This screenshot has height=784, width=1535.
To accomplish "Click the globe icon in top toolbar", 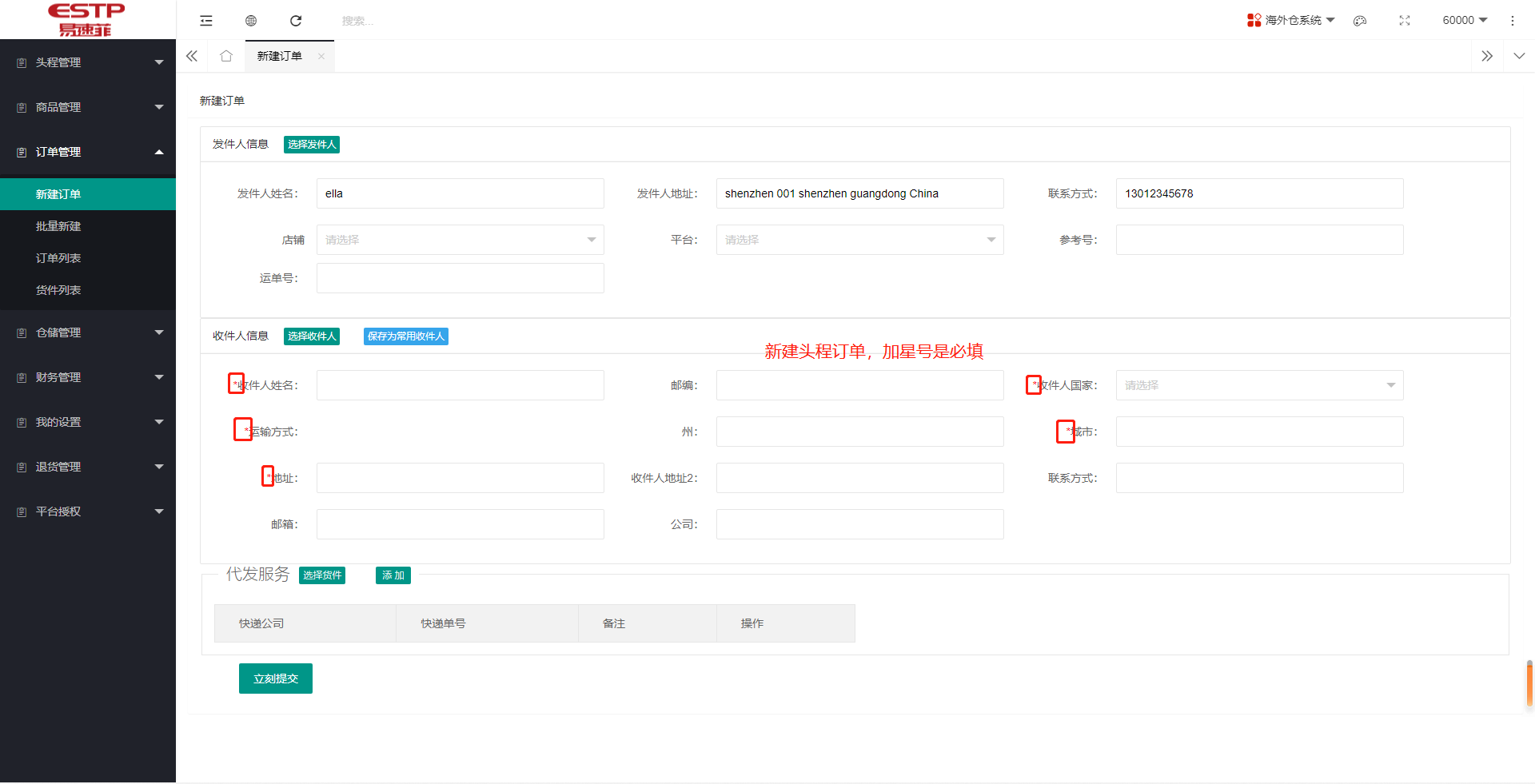I will click(251, 21).
